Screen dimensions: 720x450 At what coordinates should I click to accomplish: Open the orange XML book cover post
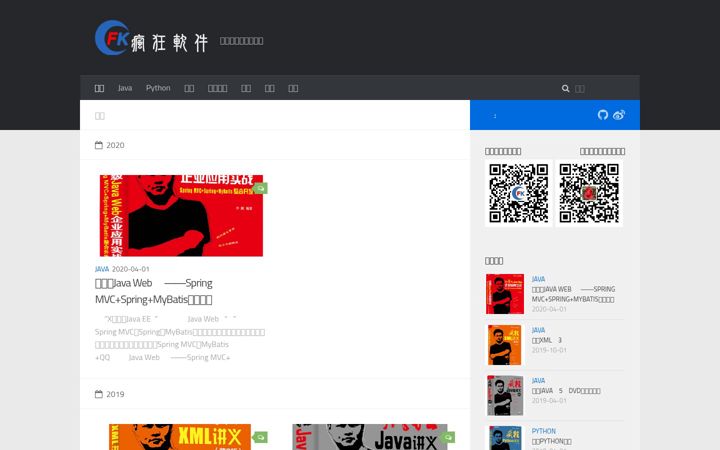click(x=180, y=437)
